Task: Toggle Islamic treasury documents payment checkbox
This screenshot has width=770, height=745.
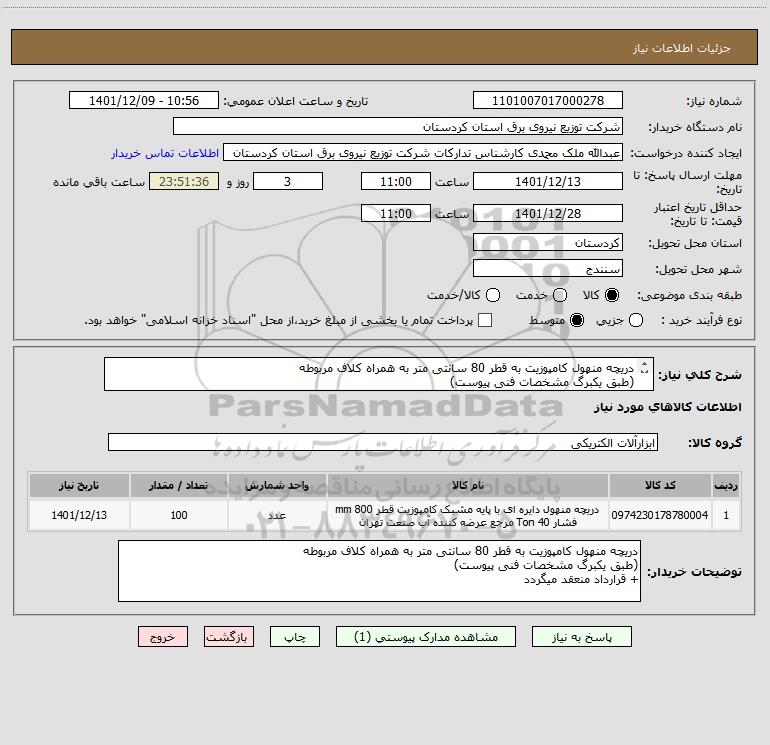Action: tap(485, 320)
